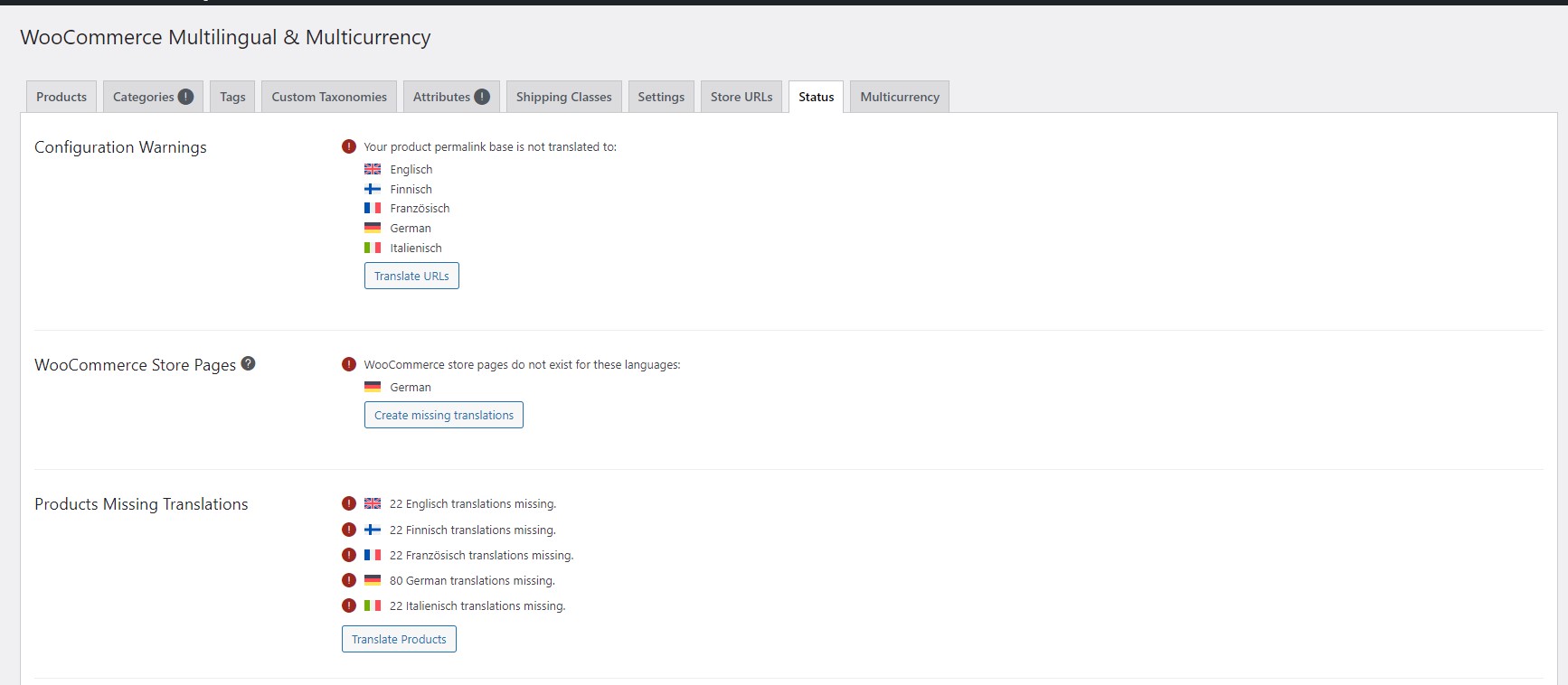
Task: Click '22 Französisch translations missing.' text
Action: click(482, 556)
